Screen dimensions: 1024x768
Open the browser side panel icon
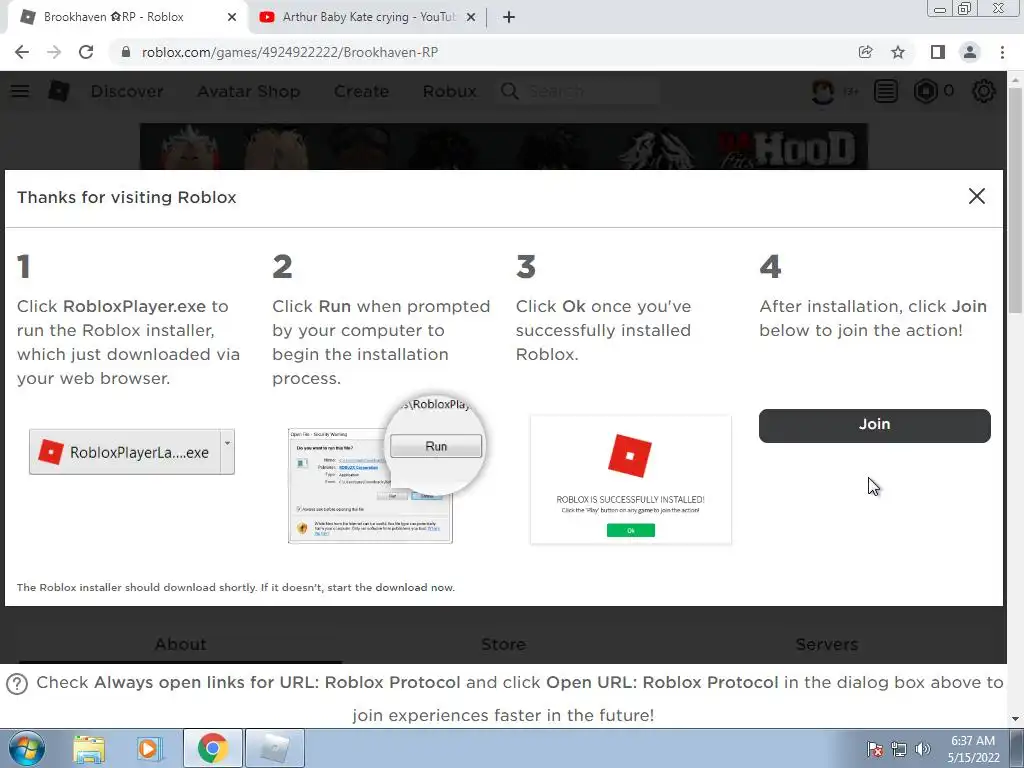[x=938, y=52]
